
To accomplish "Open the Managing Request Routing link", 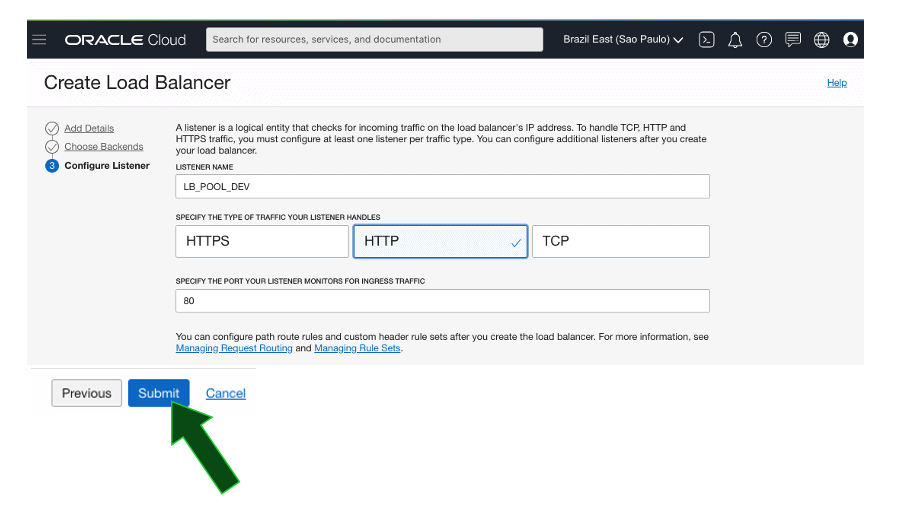I will click(x=234, y=348).
